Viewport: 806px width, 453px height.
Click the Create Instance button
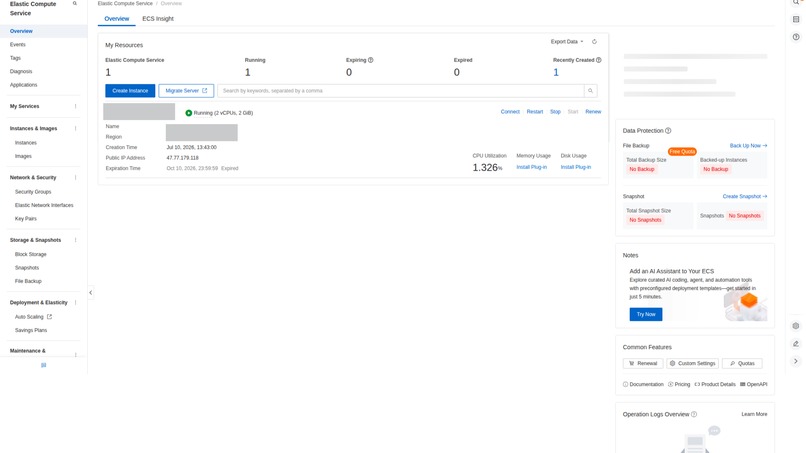click(x=130, y=91)
